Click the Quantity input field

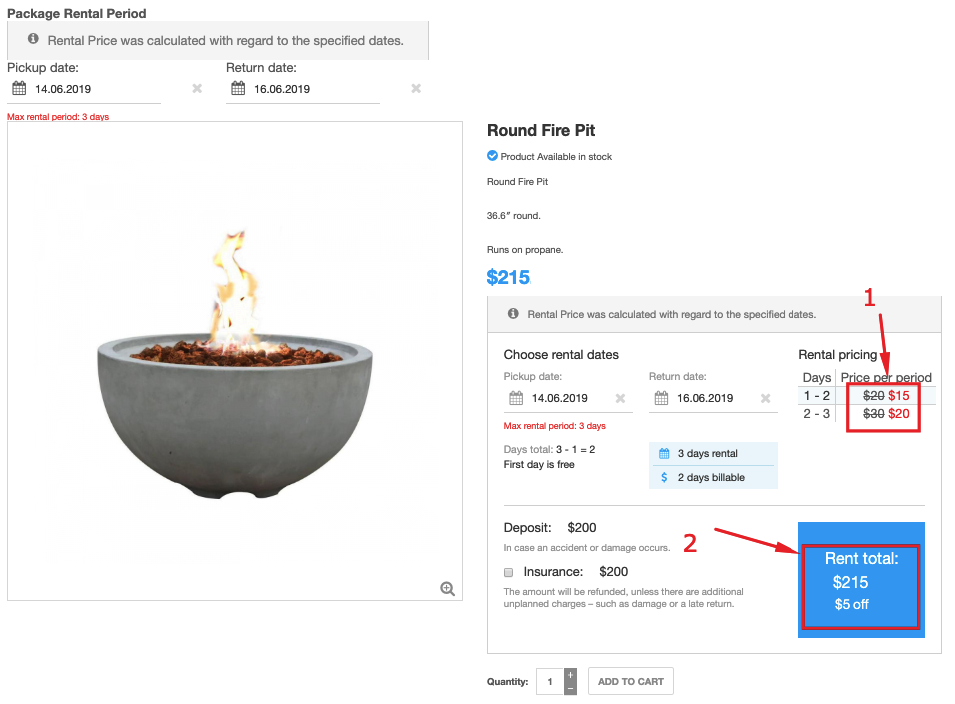pyautogui.click(x=550, y=682)
